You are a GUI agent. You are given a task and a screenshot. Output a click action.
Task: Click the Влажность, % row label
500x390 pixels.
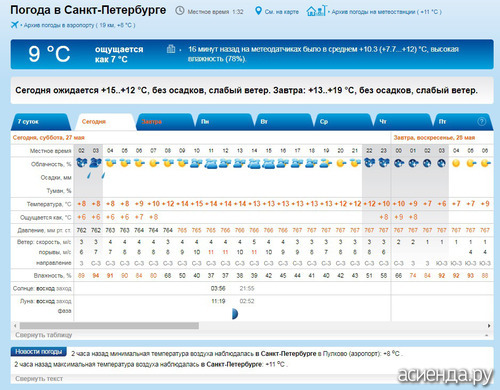coord(52,276)
